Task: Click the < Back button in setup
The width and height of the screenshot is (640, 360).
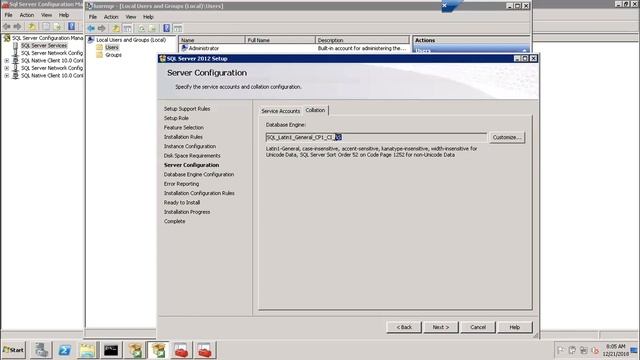Action: tap(404, 327)
